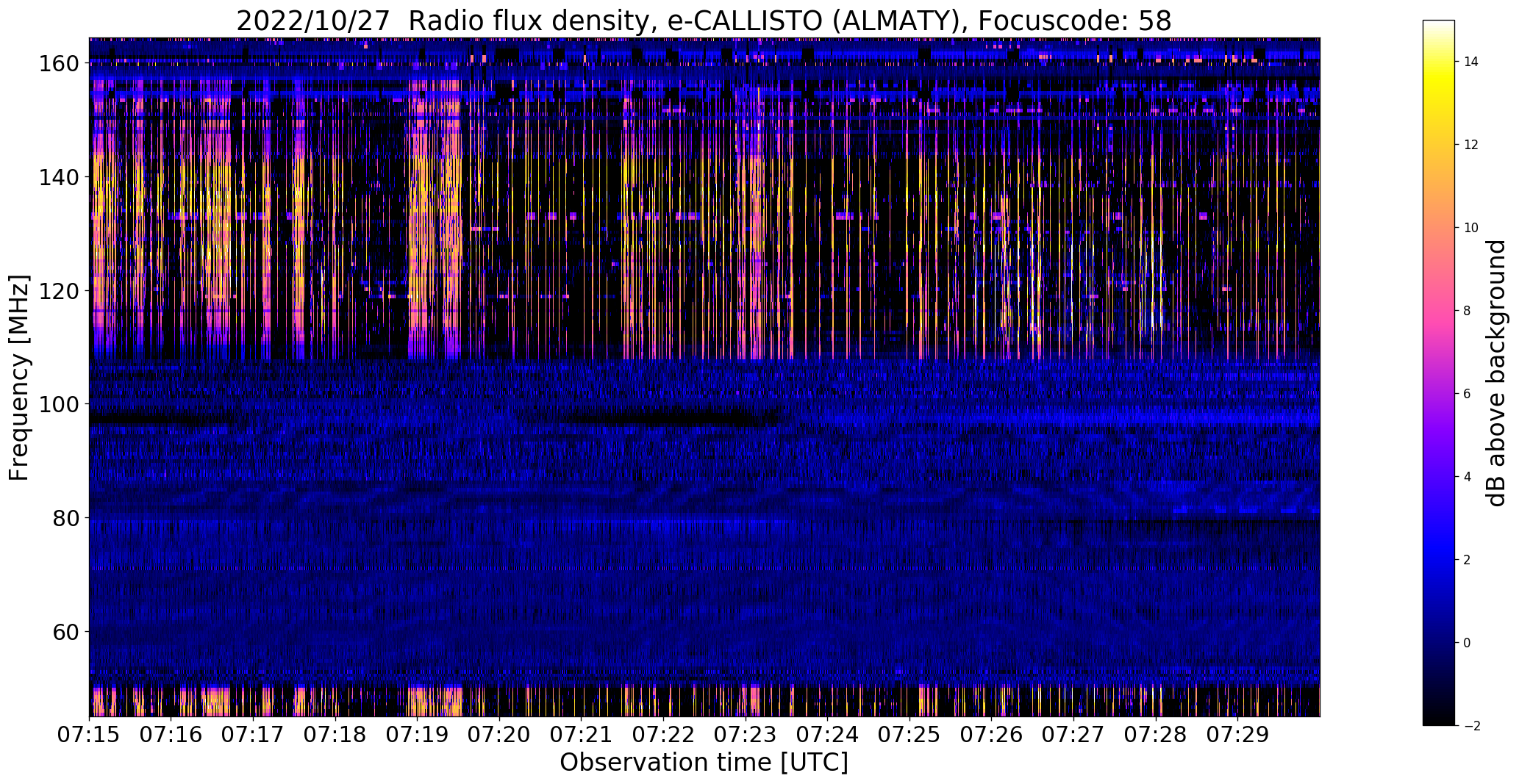Select the 07:23 time tick label
The width and height of the screenshot is (1519, 784).
coord(746,735)
